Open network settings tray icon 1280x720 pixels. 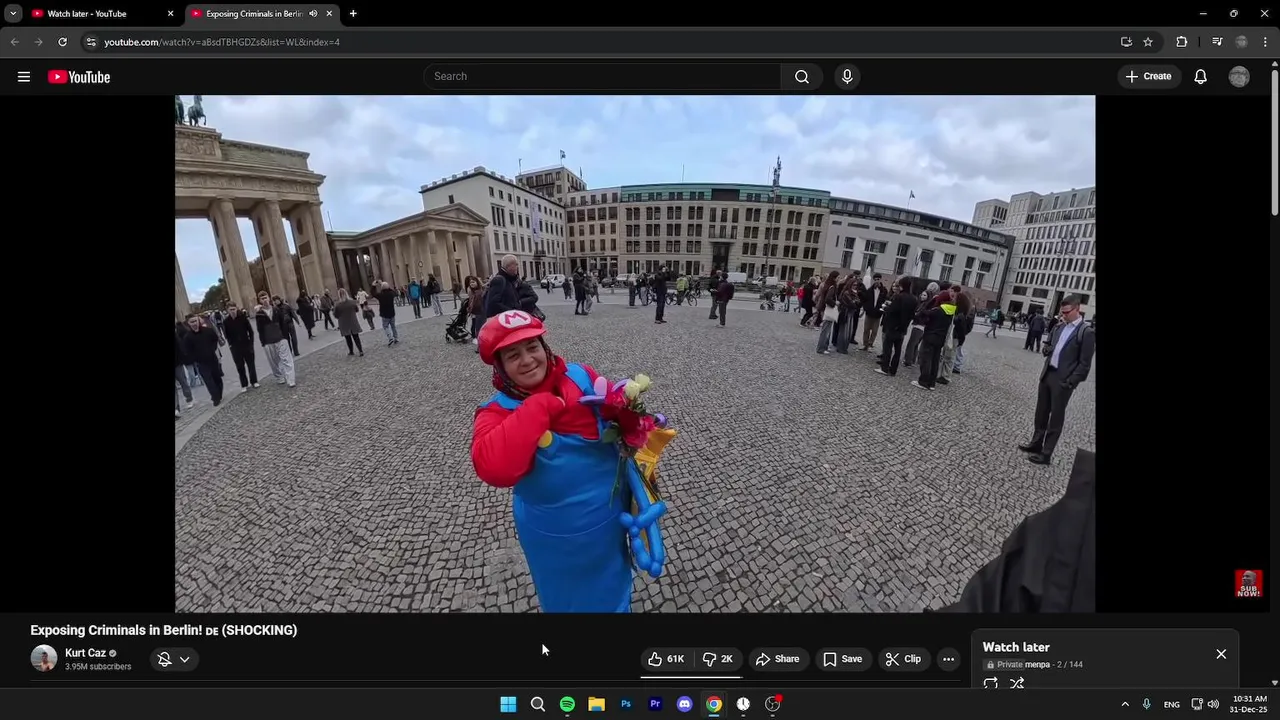(x=1197, y=704)
